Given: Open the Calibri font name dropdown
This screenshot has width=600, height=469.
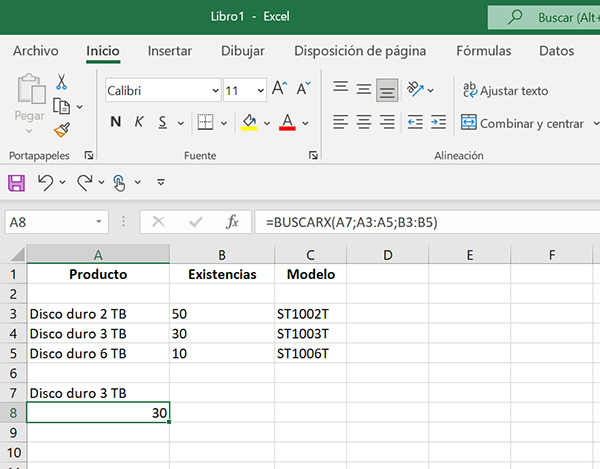Looking at the screenshot, I should [x=215, y=91].
